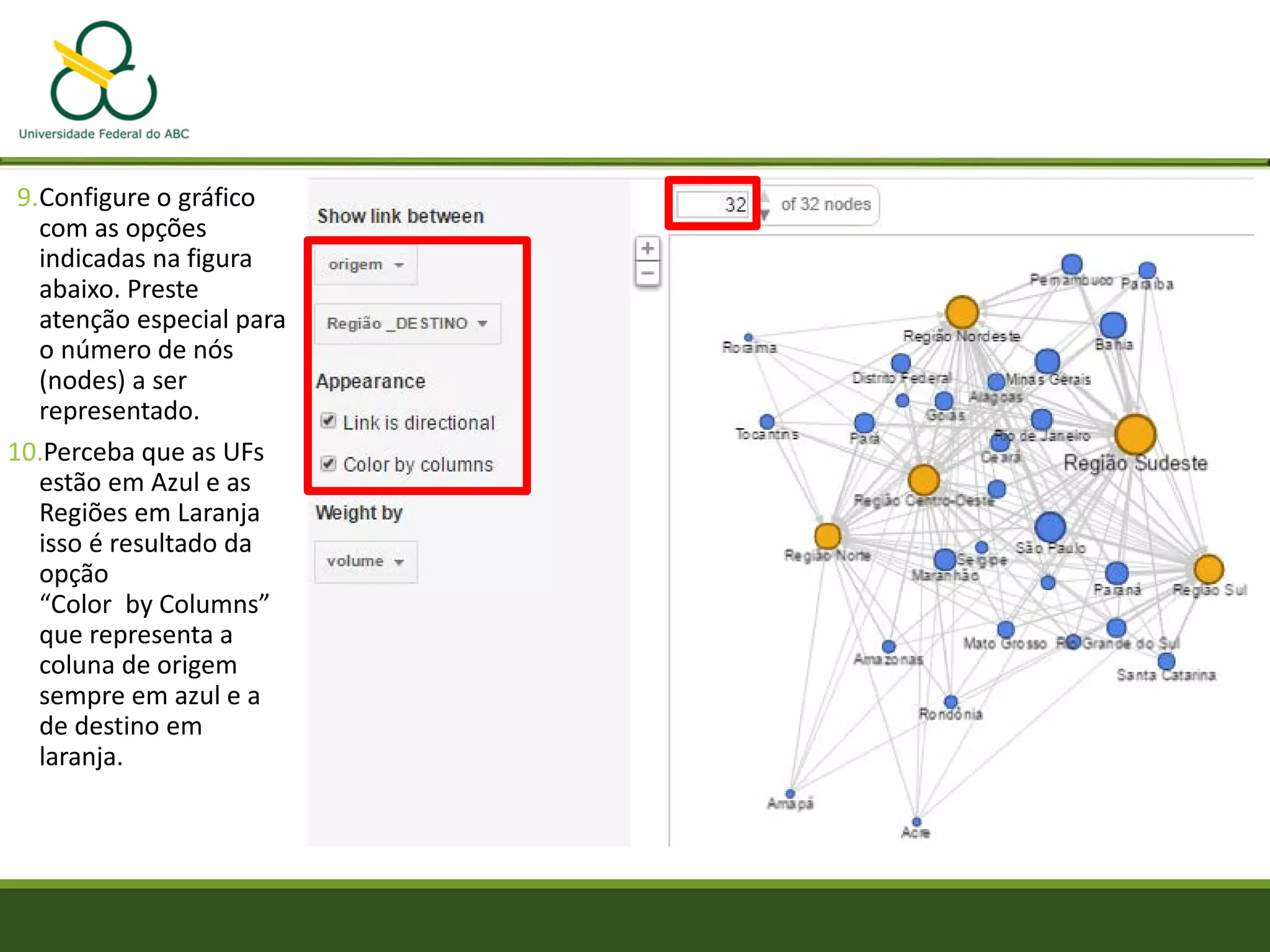Click the Pernambuco blue node

tap(1072, 265)
